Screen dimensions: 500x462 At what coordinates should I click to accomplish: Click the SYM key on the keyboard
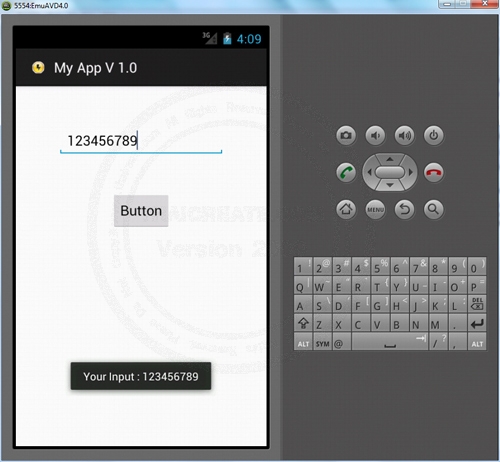pyautogui.click(x=322, y=342)
